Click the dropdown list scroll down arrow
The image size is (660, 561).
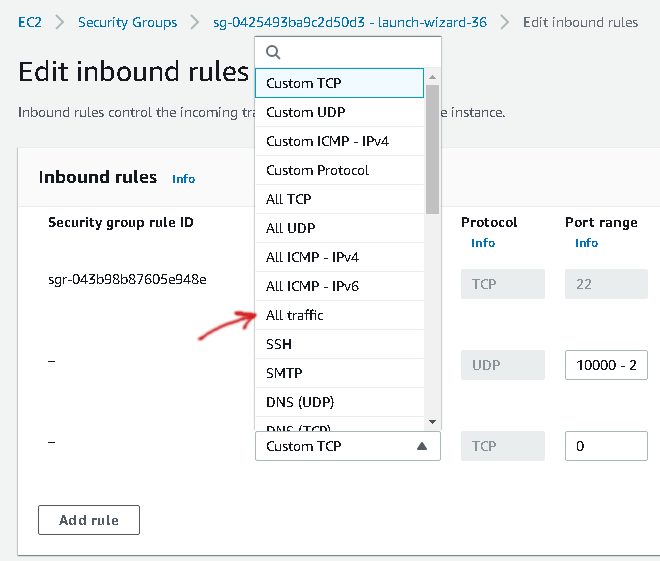click(432, 422)
